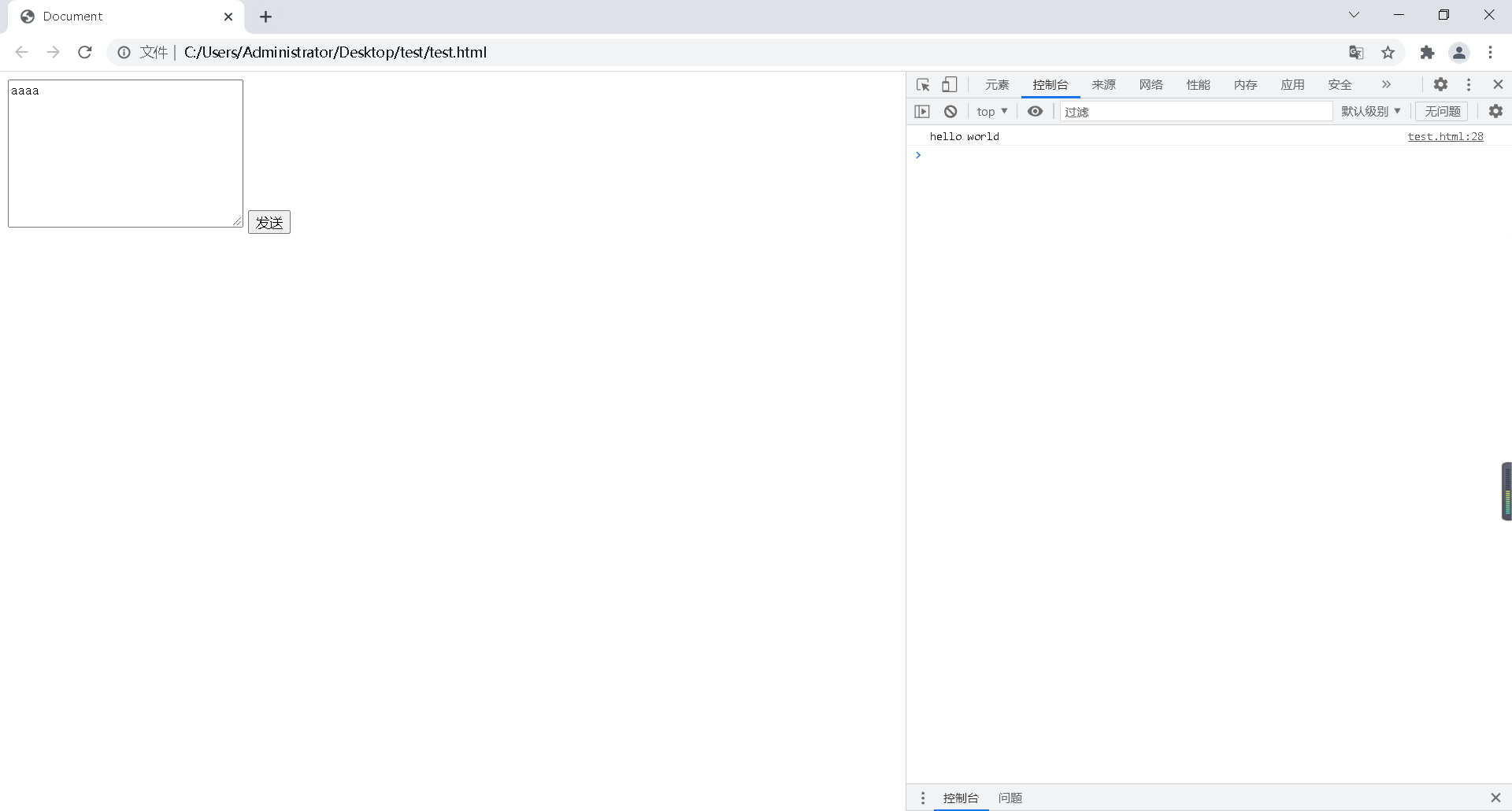Viewport: 1512px width, 811px height.
Task: Select the 问题 (Issues) drawer tab
Action: [1010, 798]
